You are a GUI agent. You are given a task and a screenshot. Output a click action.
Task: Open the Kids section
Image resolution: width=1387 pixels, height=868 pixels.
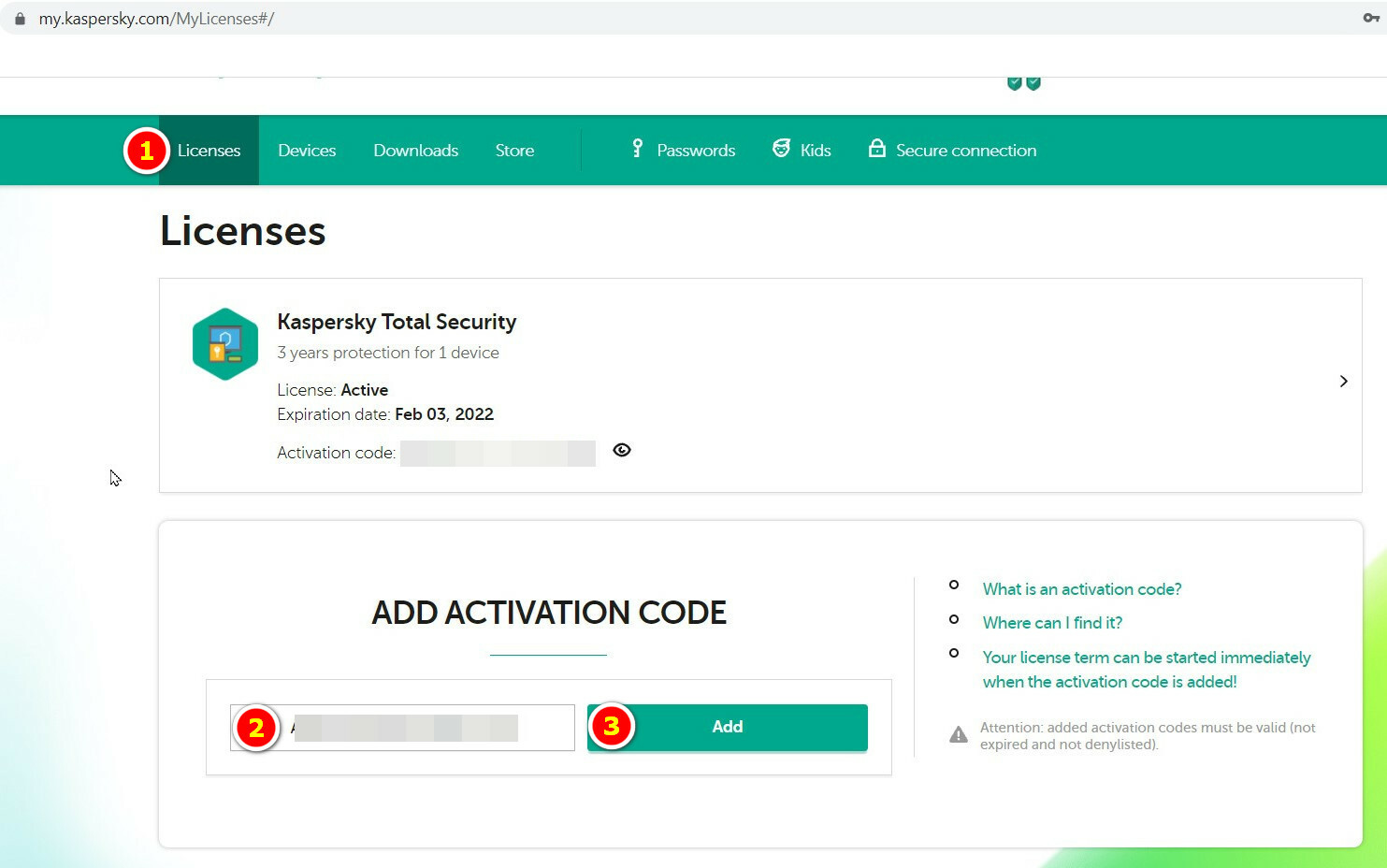[x=816, y=151]
